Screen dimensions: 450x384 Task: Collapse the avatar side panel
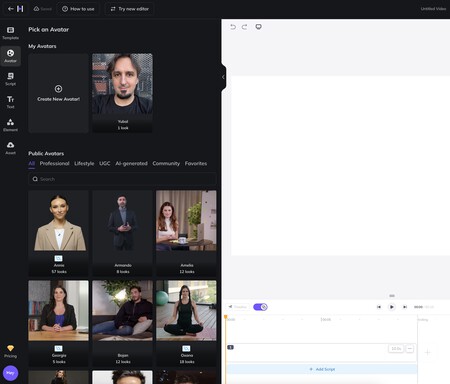point(223,77)
